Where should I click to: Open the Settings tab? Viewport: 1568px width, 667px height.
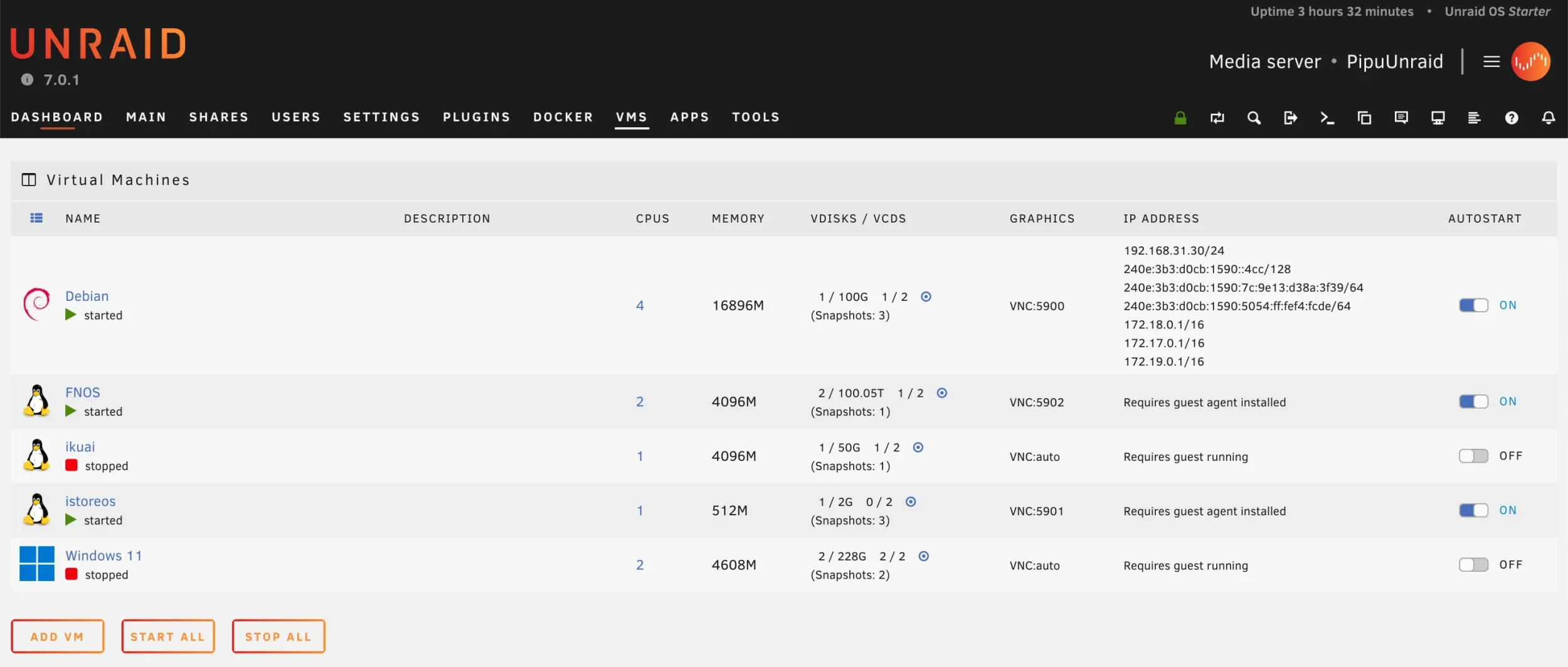381,117
